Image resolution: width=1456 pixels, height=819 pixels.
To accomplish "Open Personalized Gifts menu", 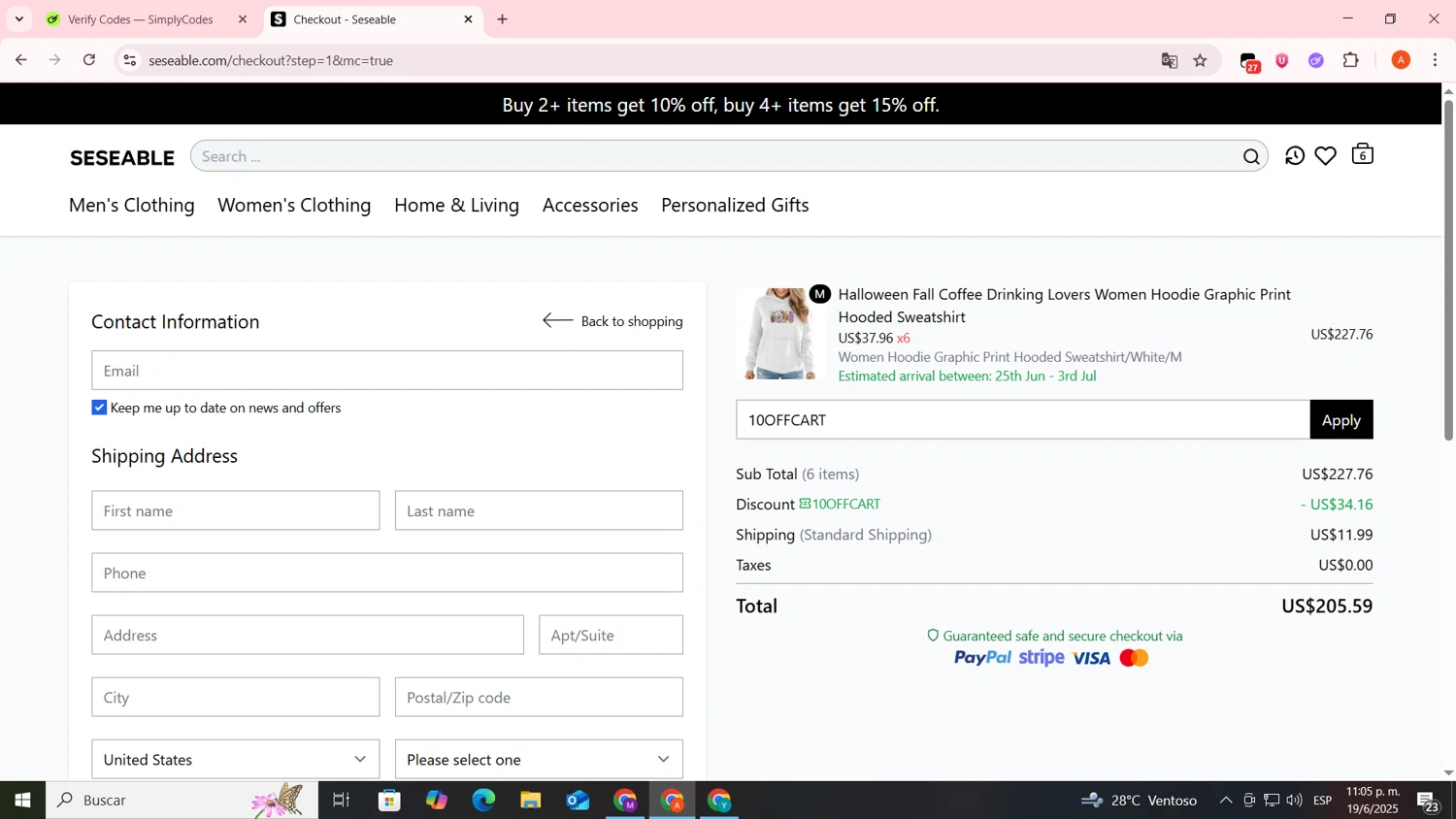I will (735, 205).
